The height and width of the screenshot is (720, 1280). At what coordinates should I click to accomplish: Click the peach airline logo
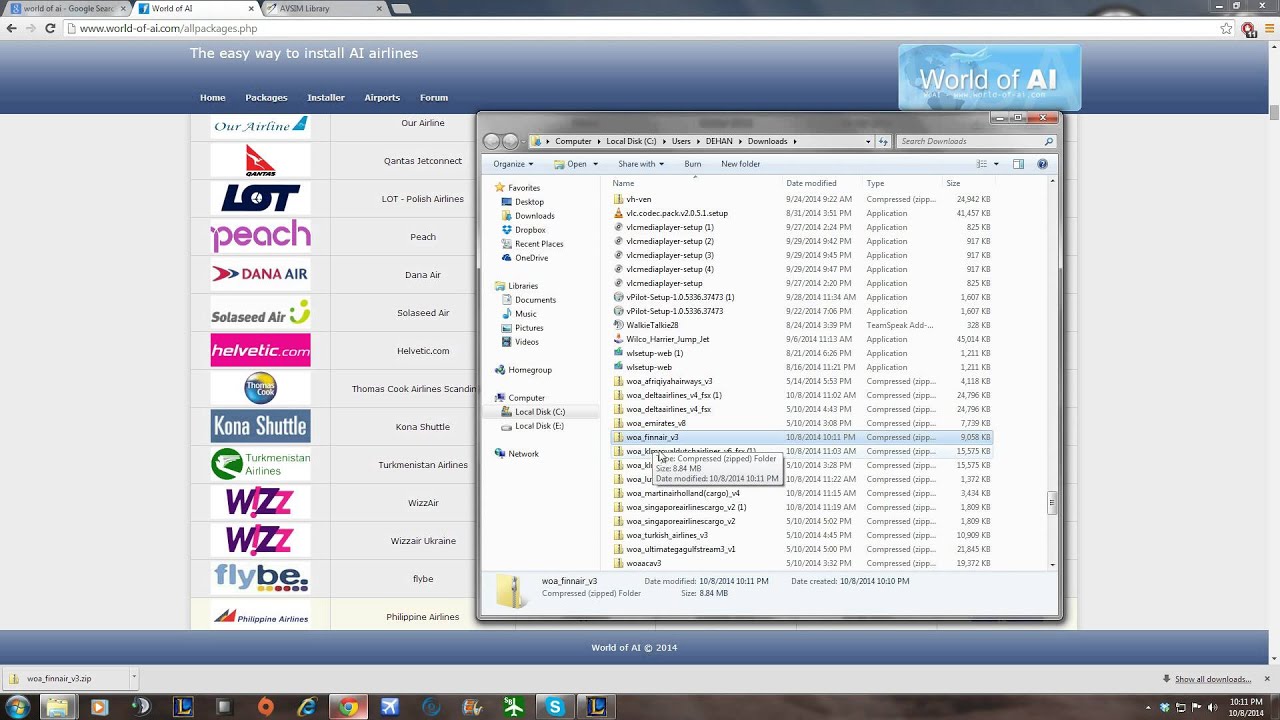[x=260, y=236]
